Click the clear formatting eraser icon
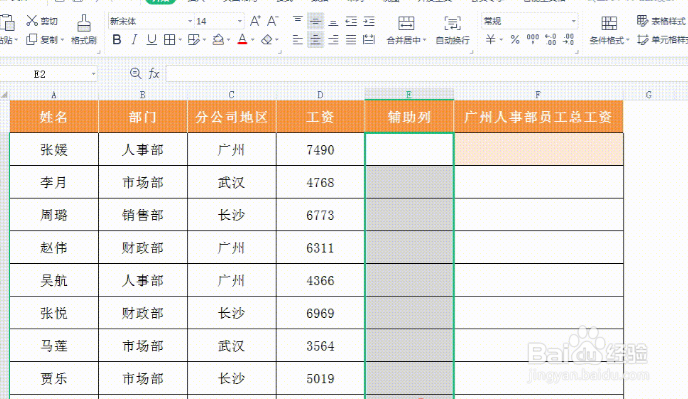This screenshot has width=688, height=399. [x=267, y=40]
